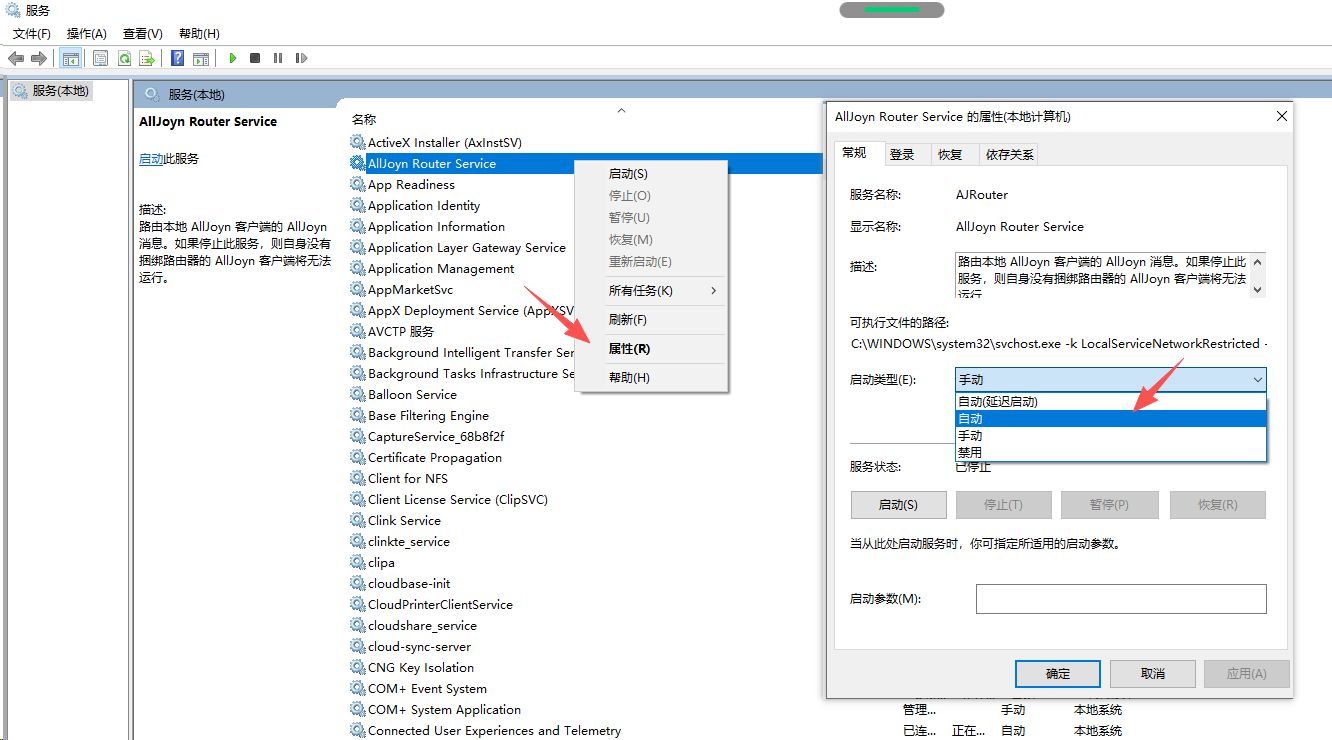The width and height of the screenshot is (1332, 740).
Task: Click gear icon beside Client for NFS
Action: [x=358, y=478]
